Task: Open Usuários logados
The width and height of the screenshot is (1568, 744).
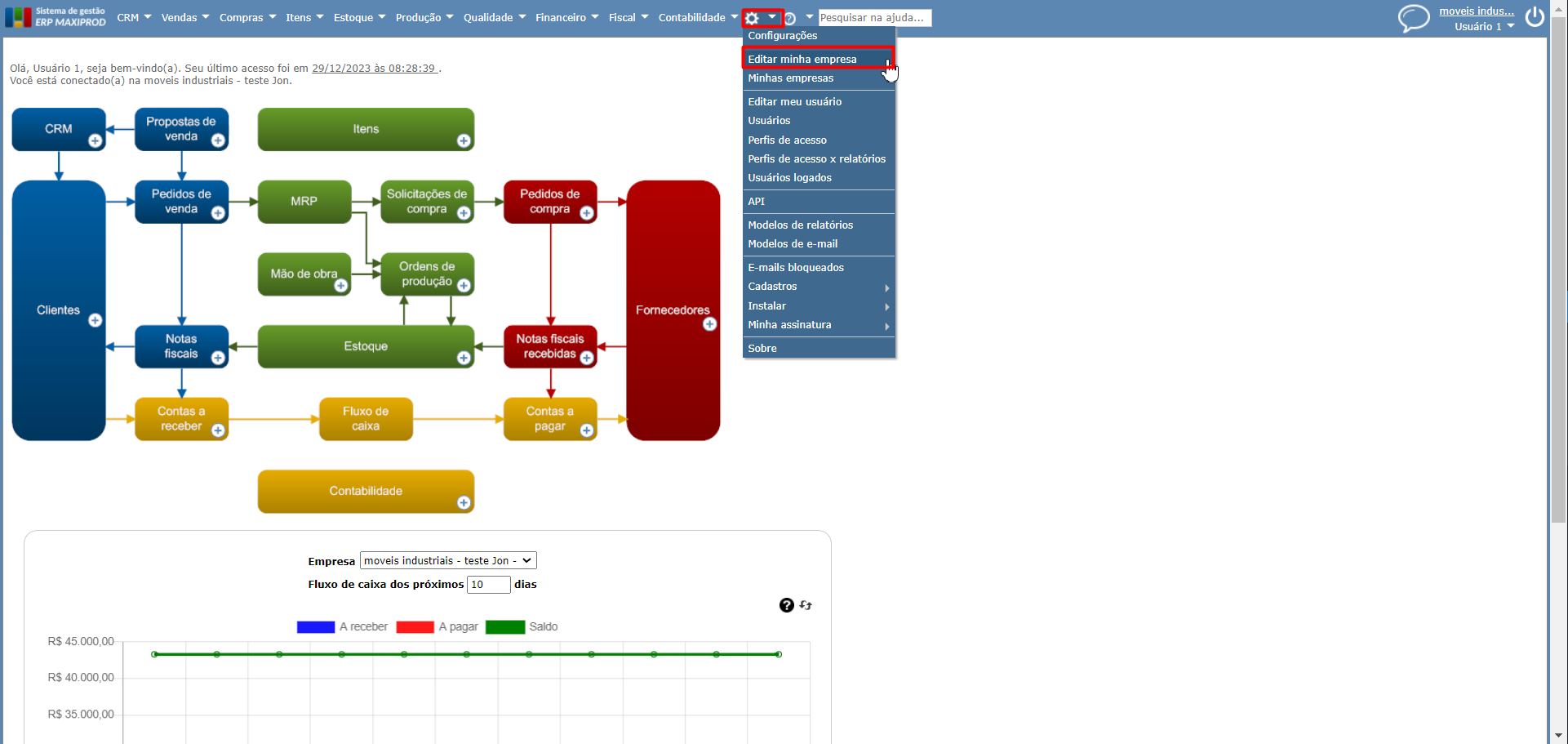Action: [x=819, y=178]
